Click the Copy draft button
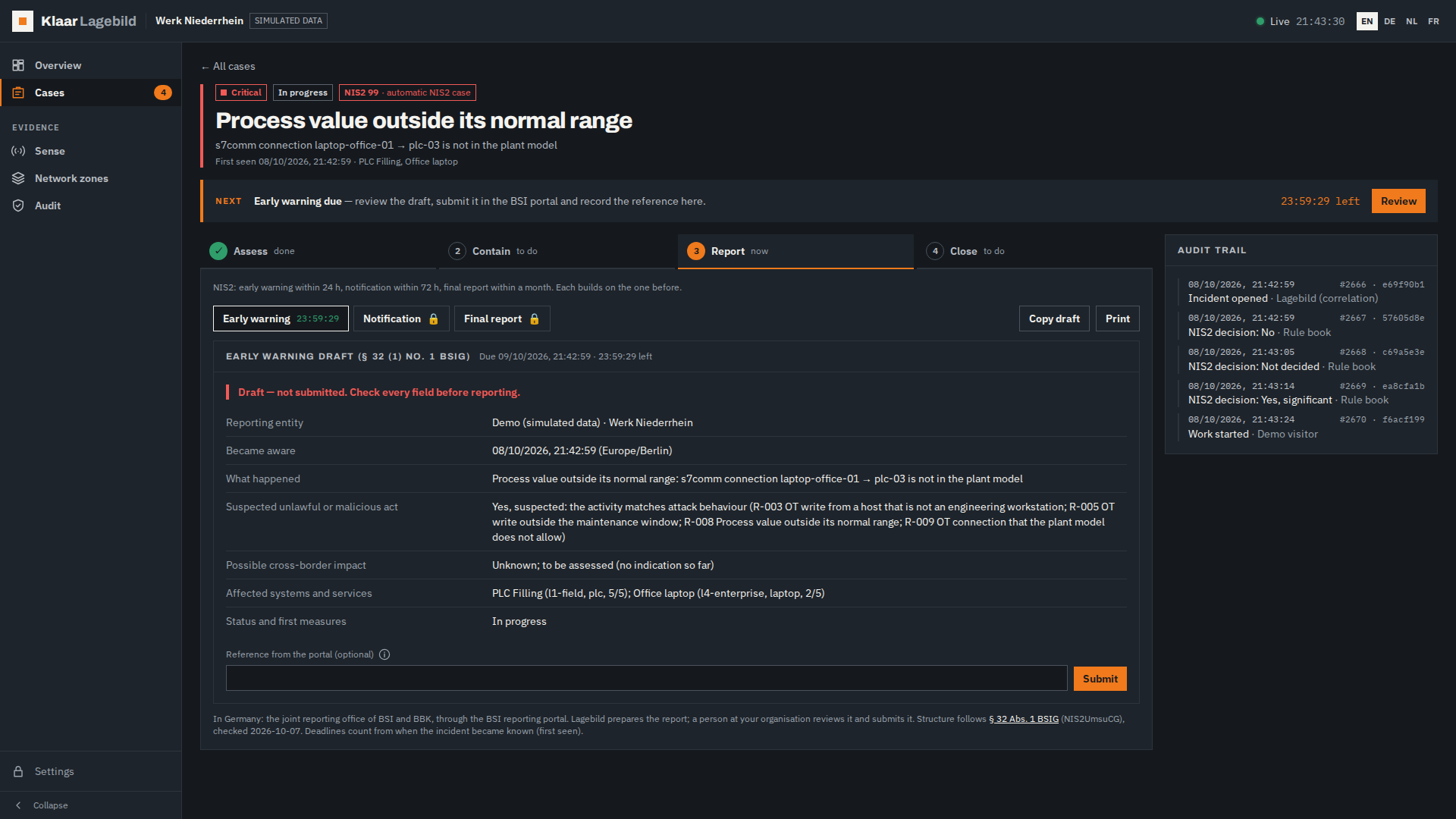The width and height of the screenshot is (1456, 819). (x=1054, y=318)
